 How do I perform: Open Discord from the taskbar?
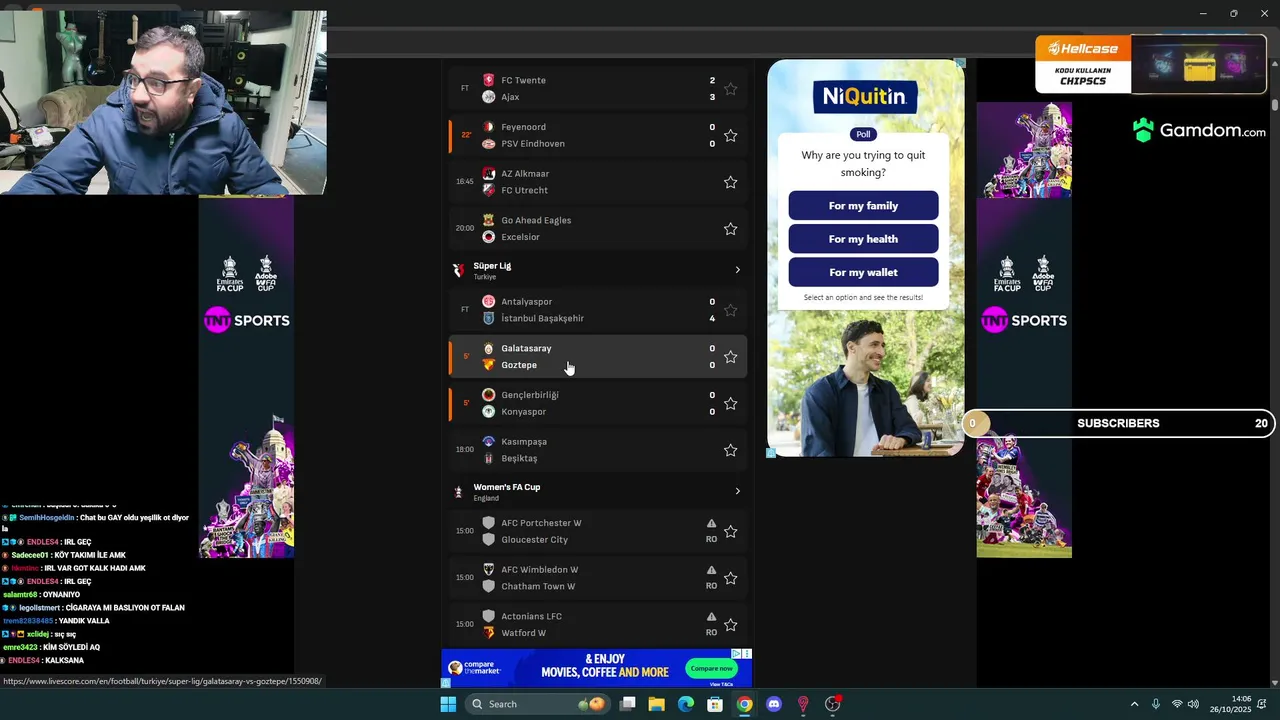[773, 704]
